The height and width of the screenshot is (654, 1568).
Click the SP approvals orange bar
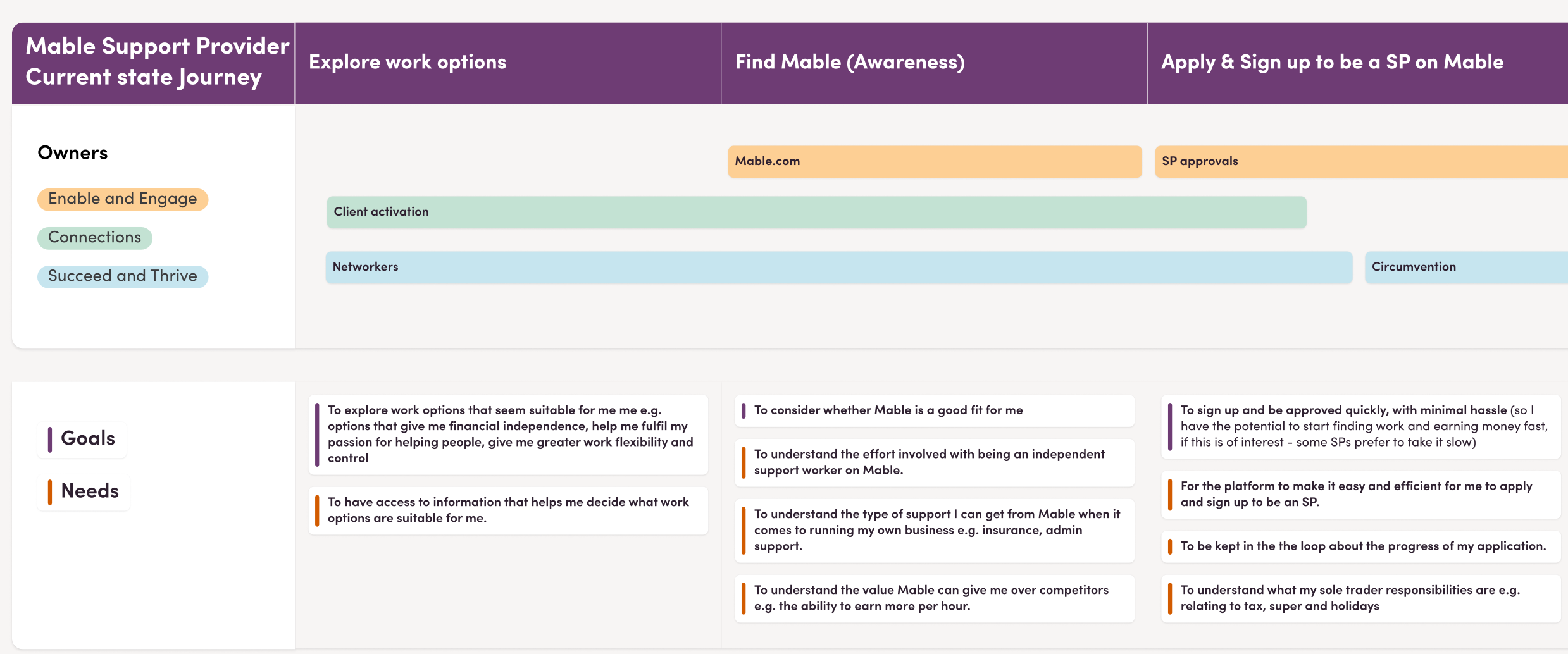(1361, 161)
